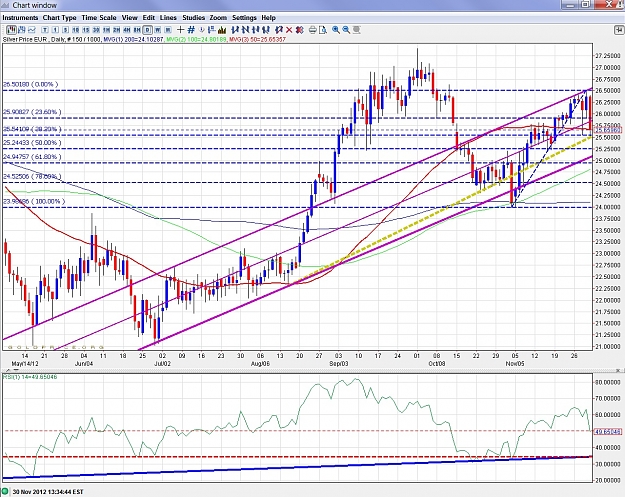Click the 24.94757 (61.80%) Fibonacci label
The height and width of the screenshot is (497, 625).
(32, 157)
